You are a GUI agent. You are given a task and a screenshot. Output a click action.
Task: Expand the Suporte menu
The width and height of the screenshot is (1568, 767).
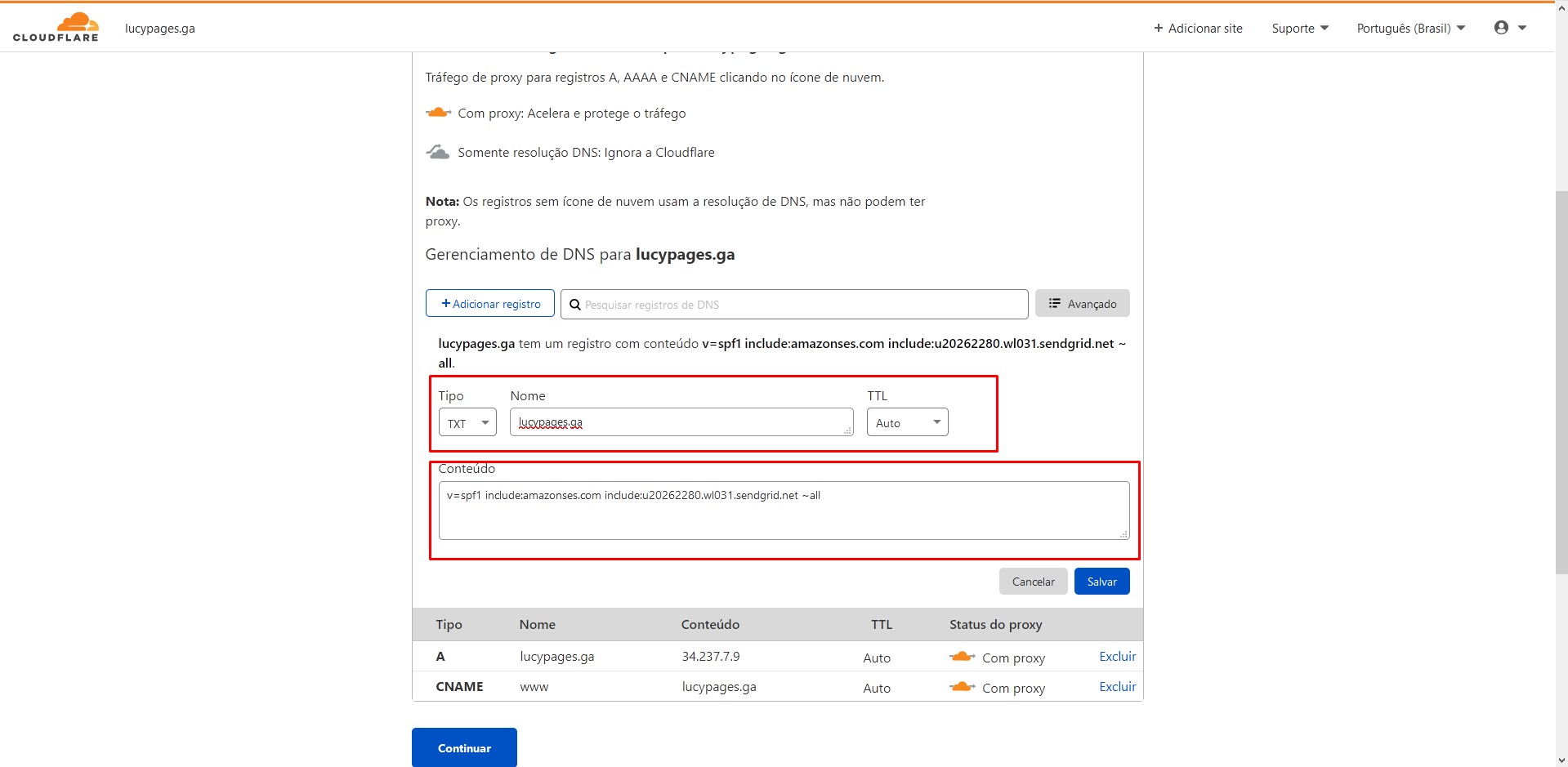(1300, 28)
